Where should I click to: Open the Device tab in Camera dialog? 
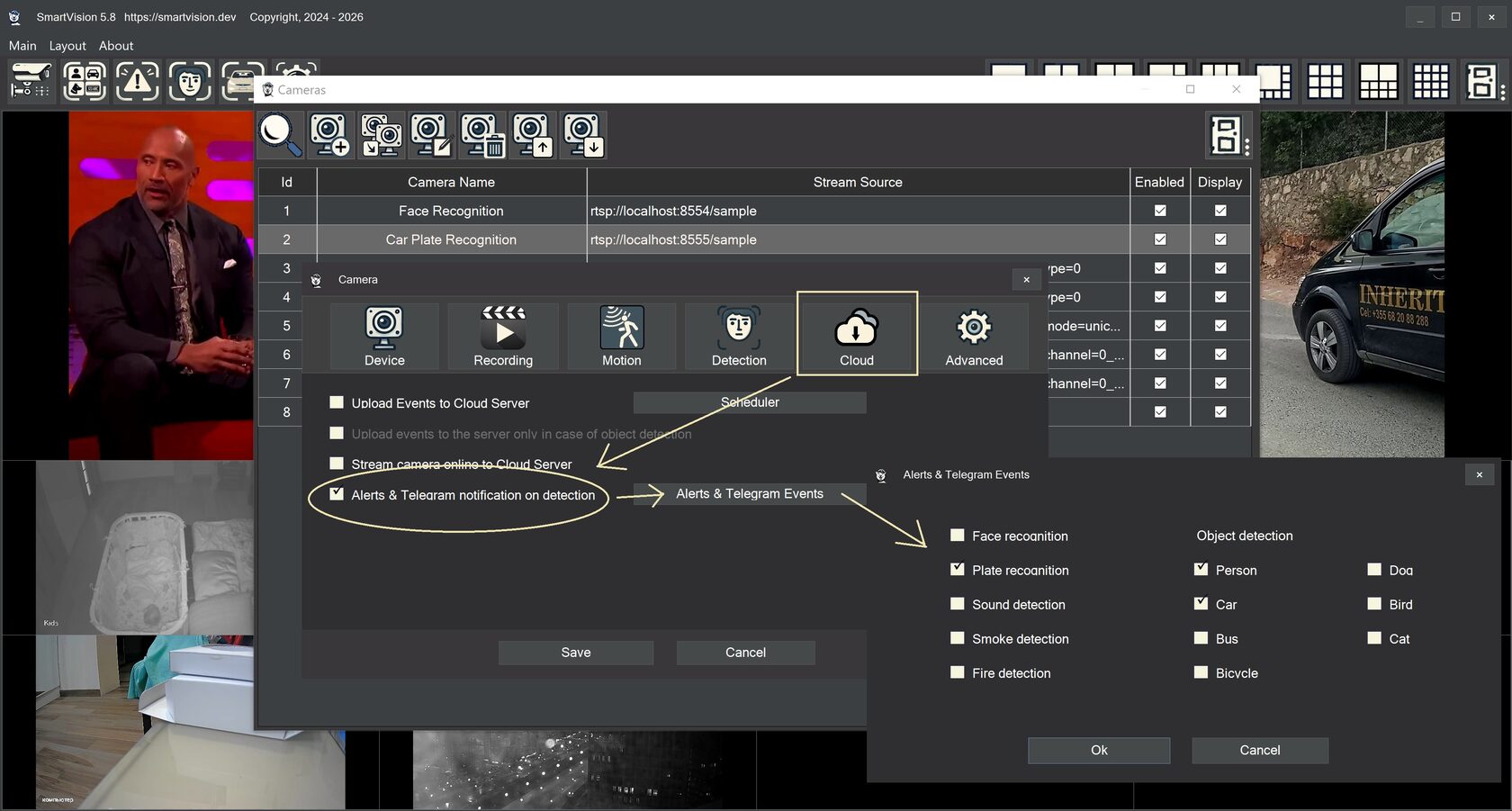pyautogui.click(x=384, y=336)
